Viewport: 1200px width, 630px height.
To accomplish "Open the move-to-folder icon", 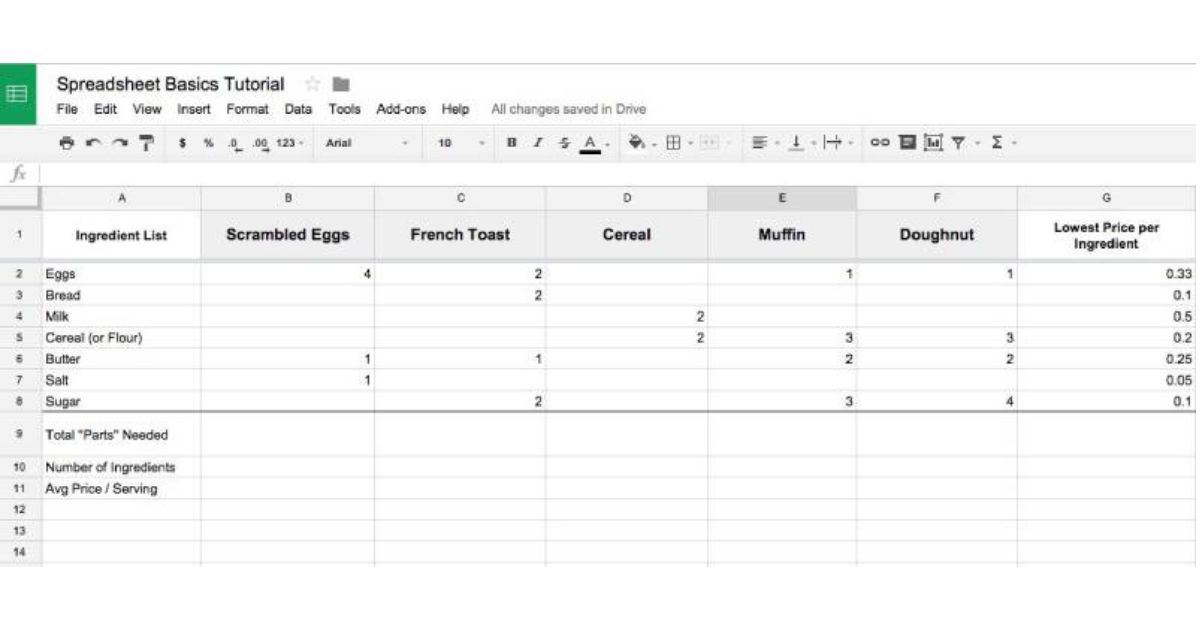I will 341,84.
